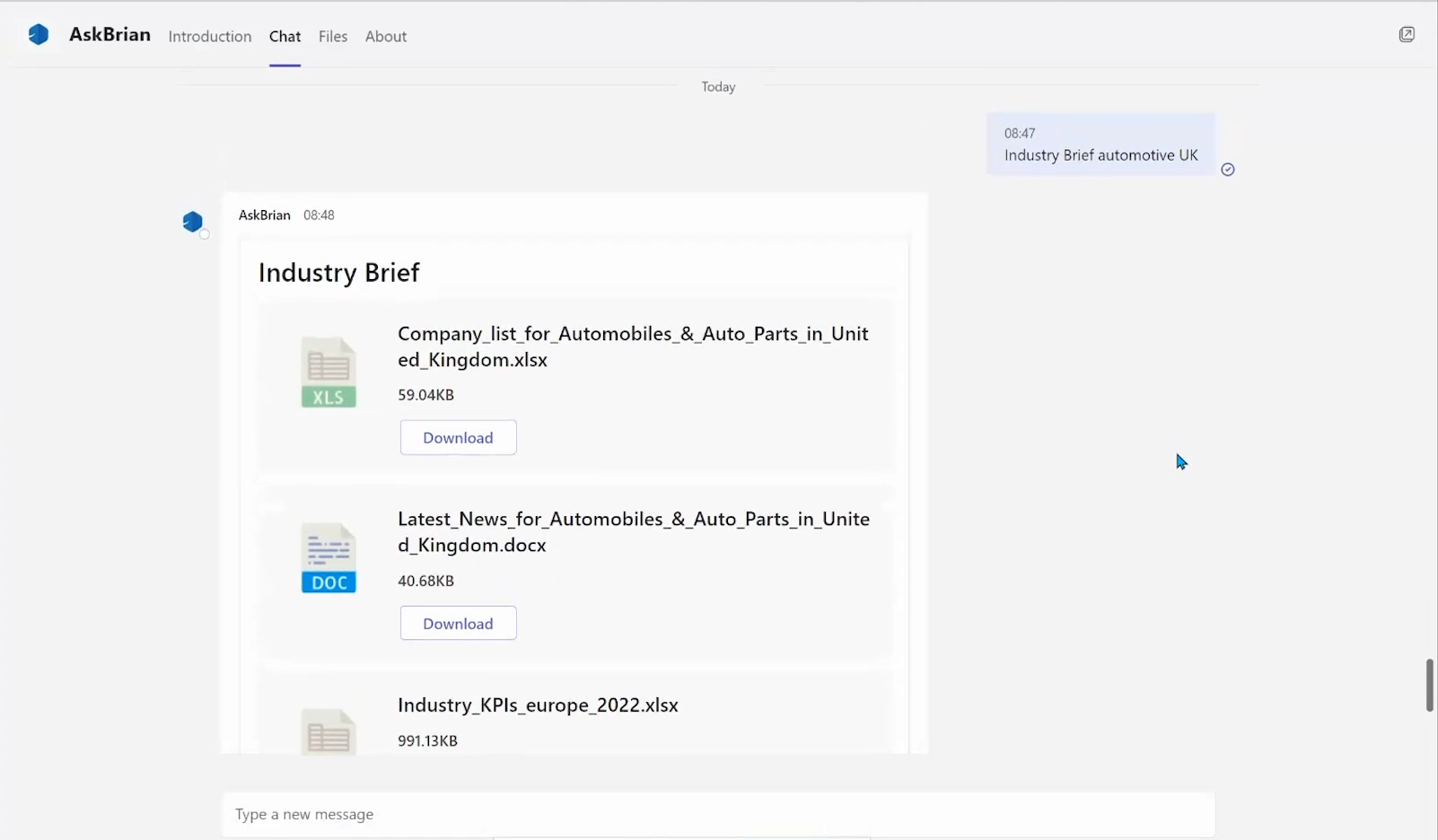Click the 'Today' date separator label
This screenshot has height=840, width=1438.
coord(719,86)
